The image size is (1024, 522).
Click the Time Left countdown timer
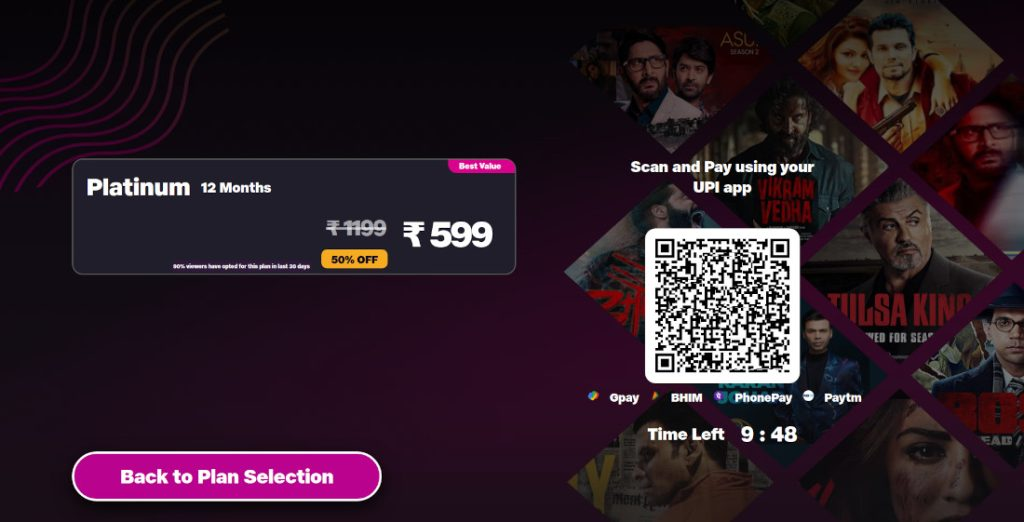point(722,434)
